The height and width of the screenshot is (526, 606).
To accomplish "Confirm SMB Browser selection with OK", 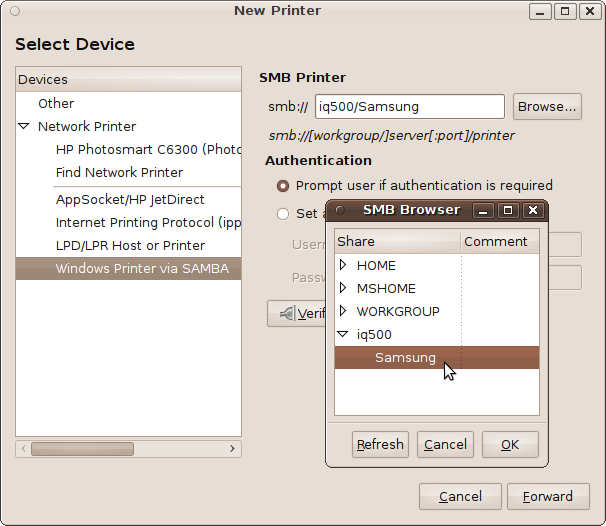I will pos(510,445).
